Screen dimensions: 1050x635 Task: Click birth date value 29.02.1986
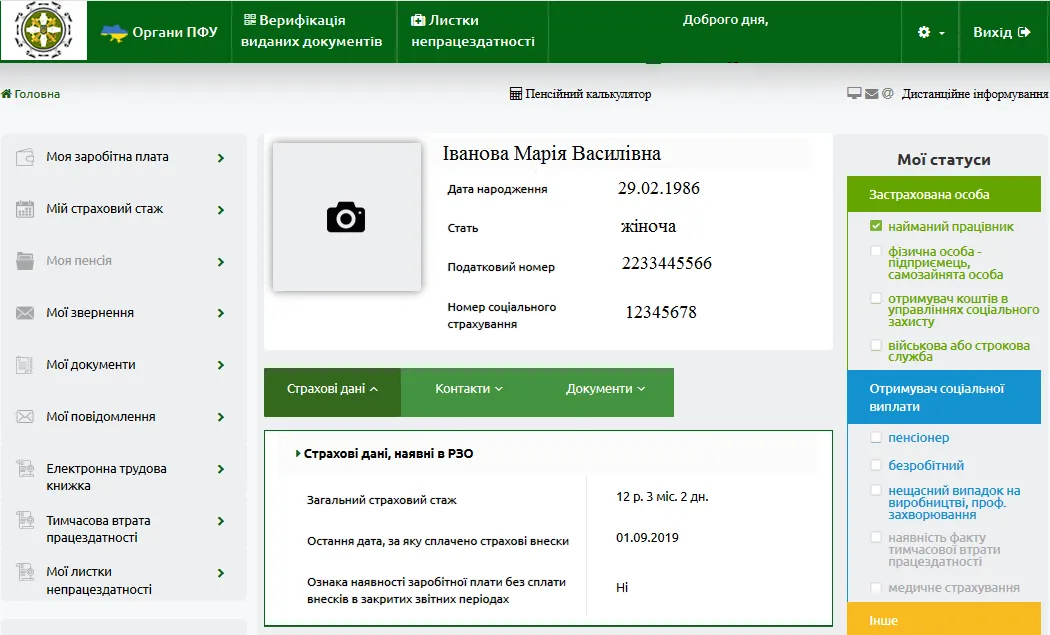click(x=659, y=188)
